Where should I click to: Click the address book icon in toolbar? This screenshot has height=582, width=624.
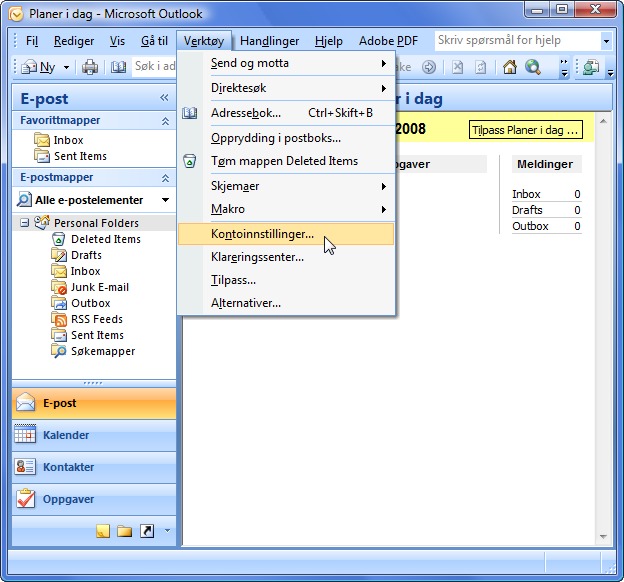click(x=119, y=67)
